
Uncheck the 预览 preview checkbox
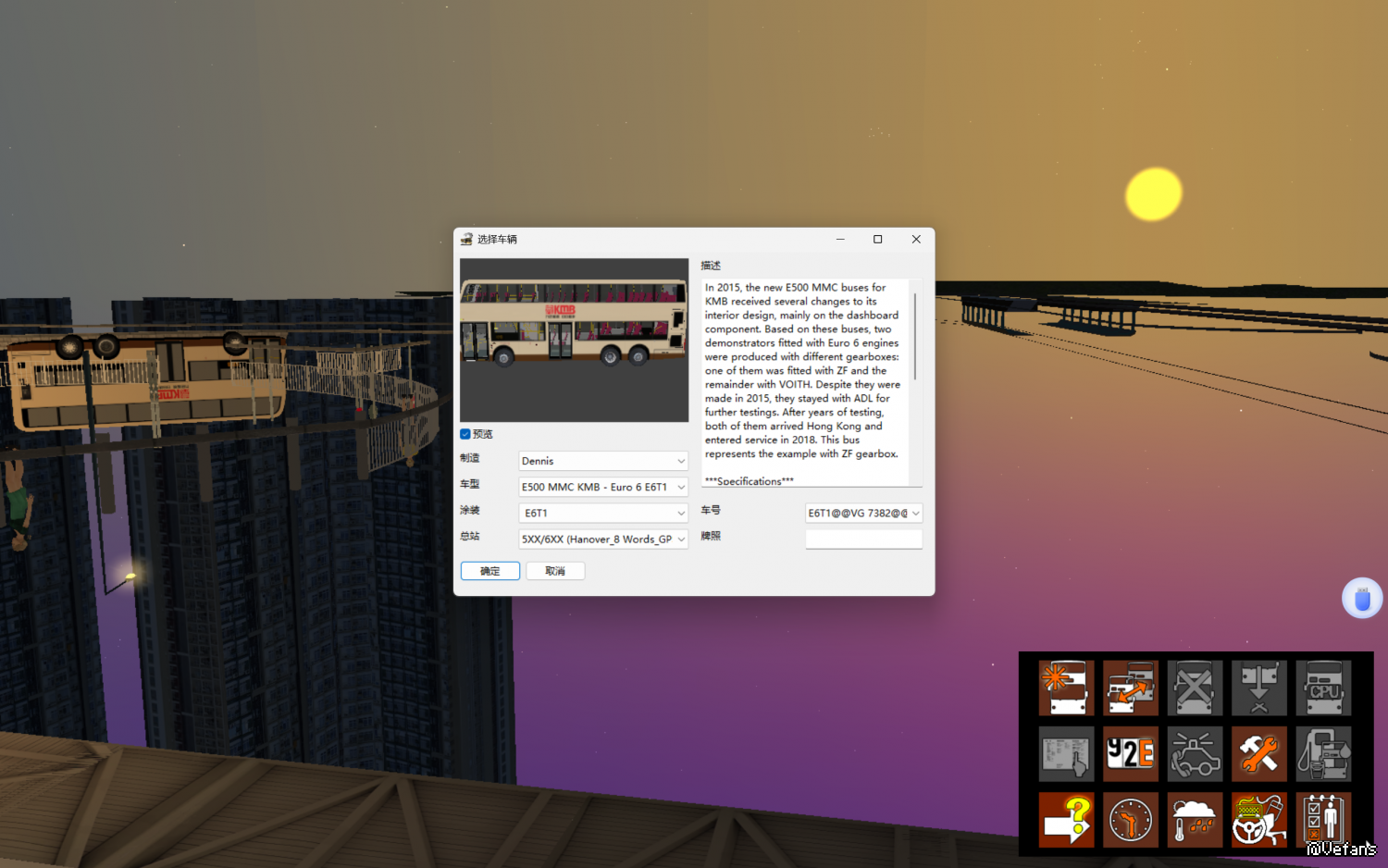pyautogui.click(x=465, y=434)
